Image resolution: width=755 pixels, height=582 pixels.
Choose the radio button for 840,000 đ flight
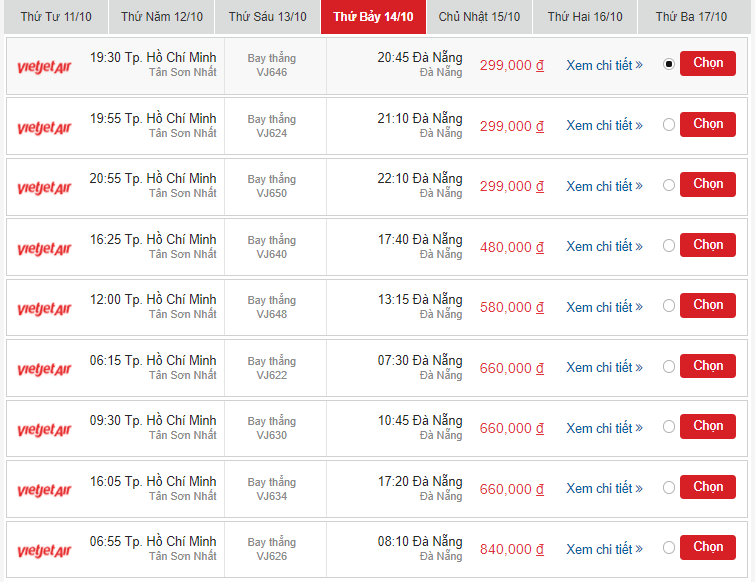669,548
